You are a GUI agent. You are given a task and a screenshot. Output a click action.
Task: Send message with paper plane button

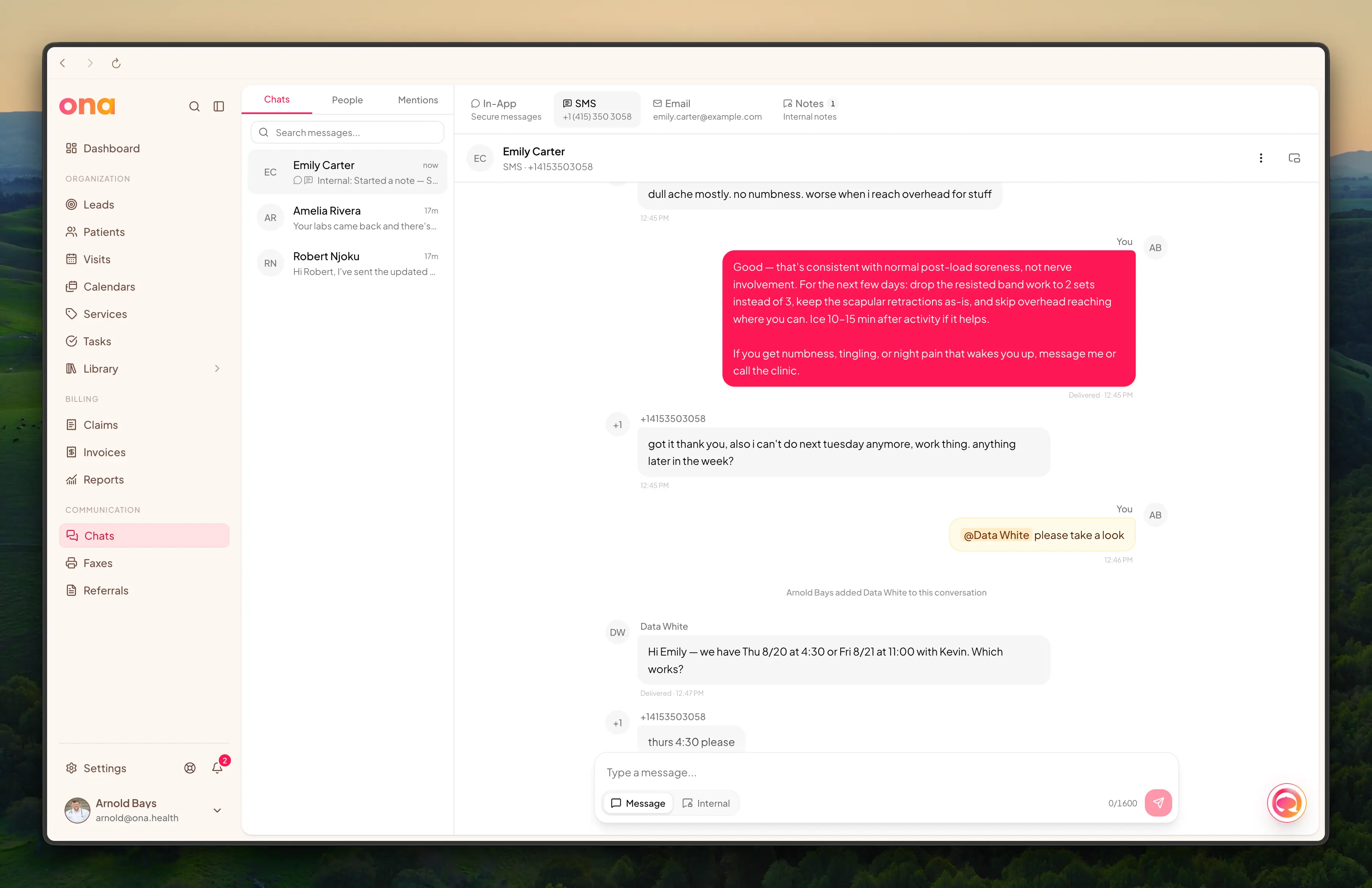click(x=1158, y=803)
